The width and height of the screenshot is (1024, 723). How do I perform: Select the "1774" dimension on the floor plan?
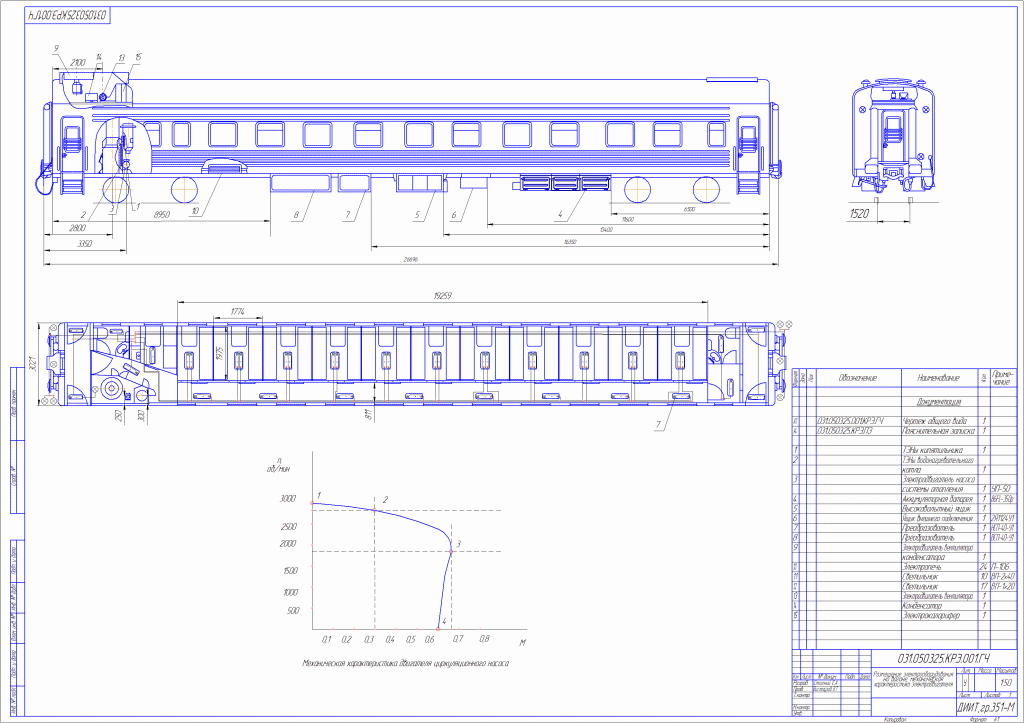(x=239, y=312)
